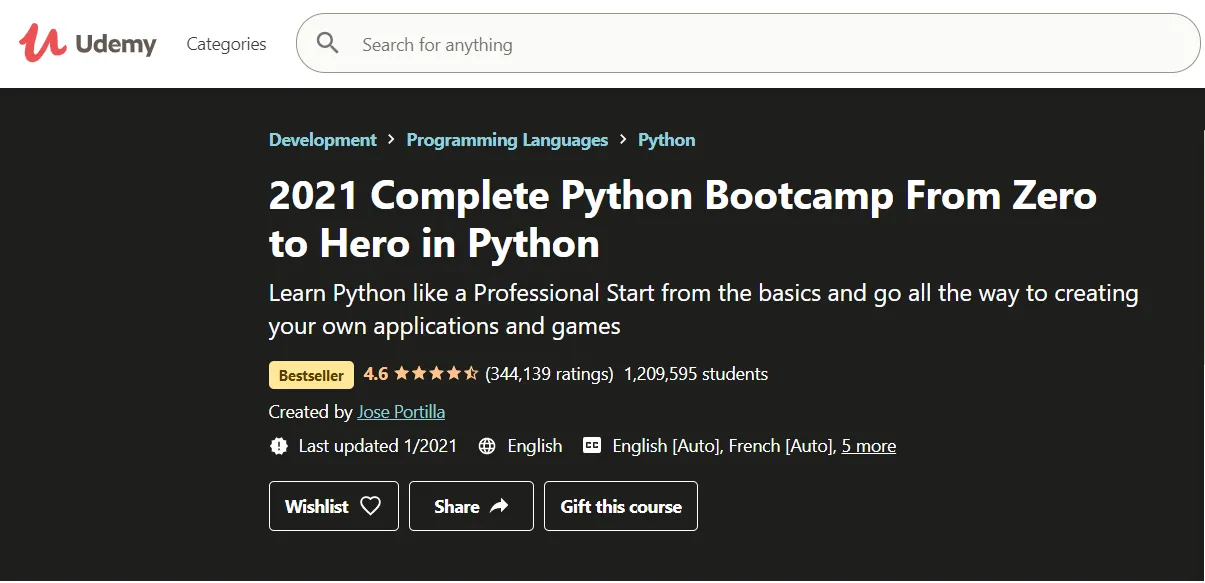Click the Last updated badge icon
1205x583 pixels.
pos(279,446)
